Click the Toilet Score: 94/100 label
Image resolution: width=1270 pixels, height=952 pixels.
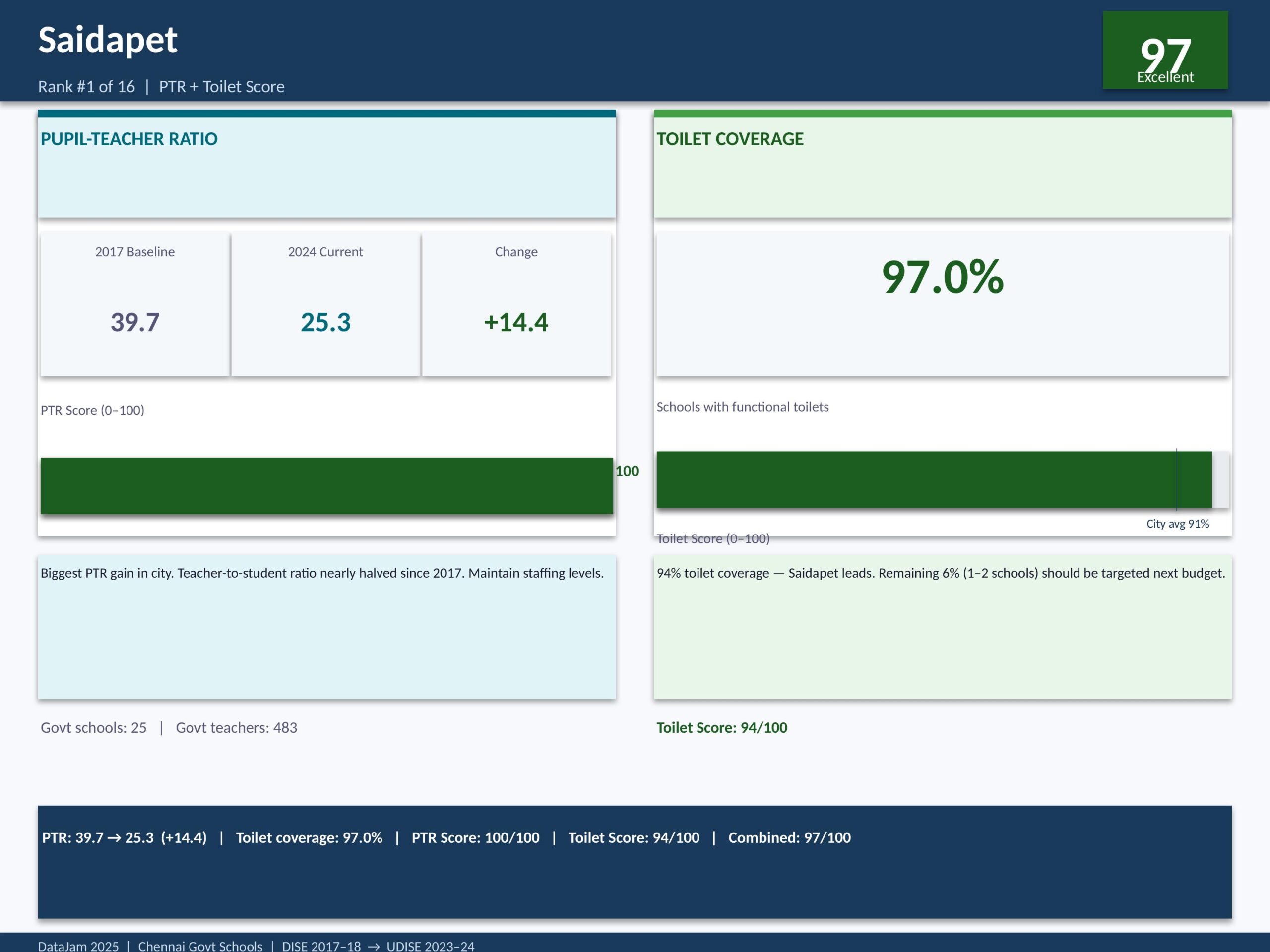coord(722,727)
